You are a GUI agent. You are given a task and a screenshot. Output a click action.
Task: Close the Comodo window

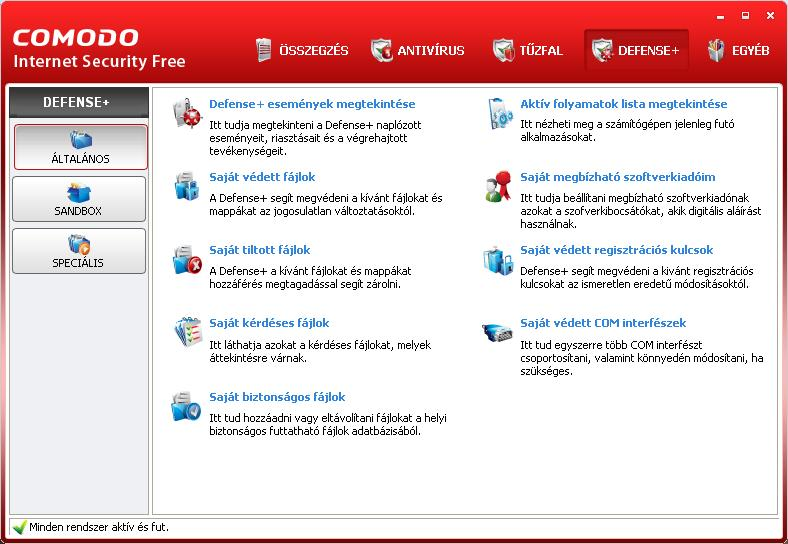point(770,16)
